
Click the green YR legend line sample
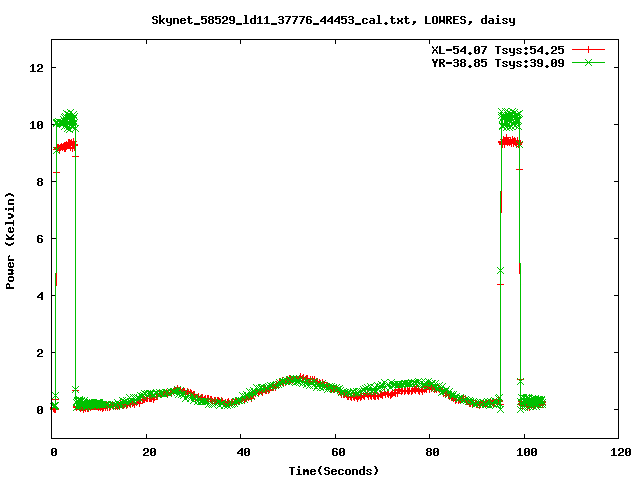click(588, 62)
